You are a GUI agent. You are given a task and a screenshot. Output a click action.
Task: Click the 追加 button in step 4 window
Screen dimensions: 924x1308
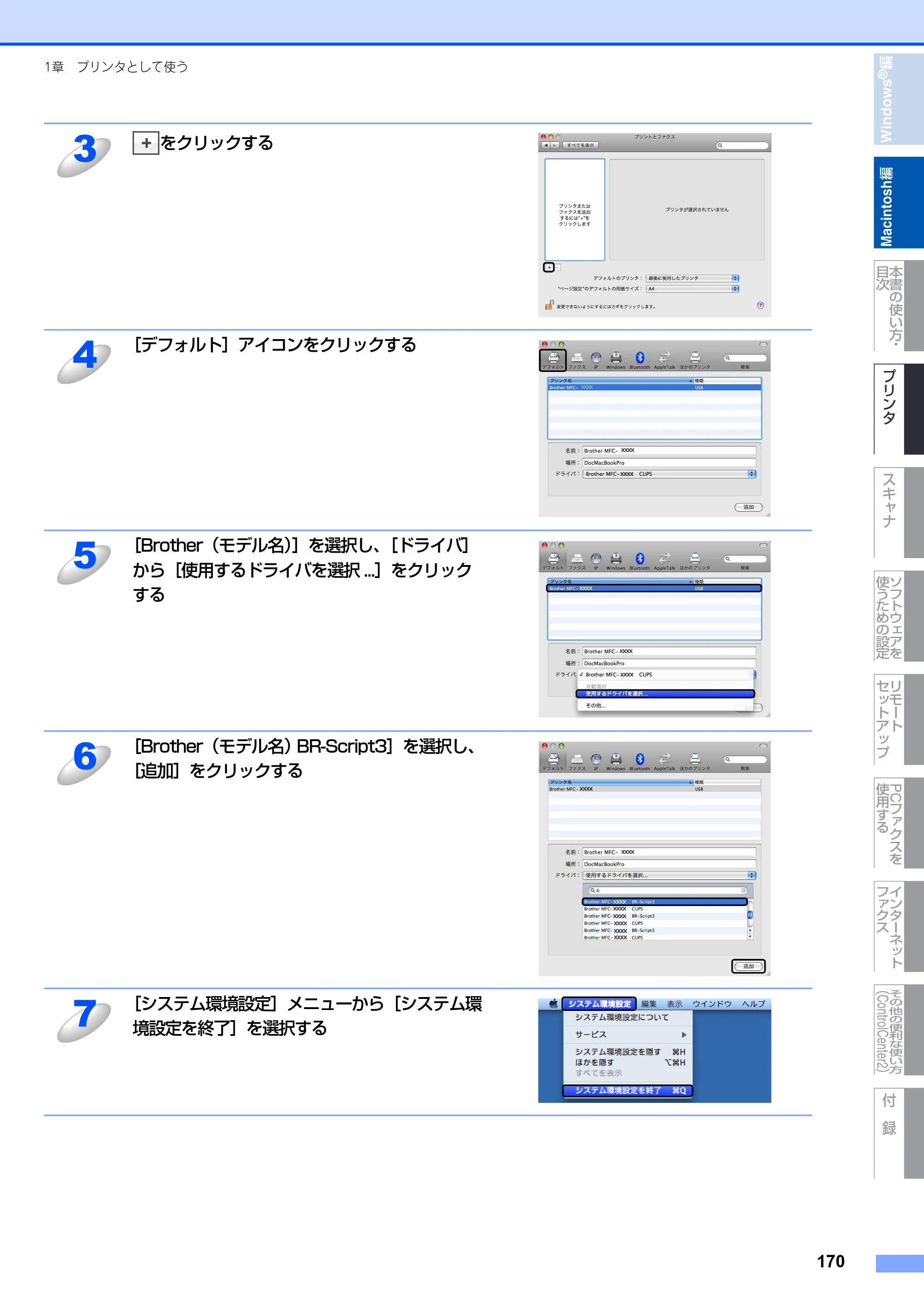tap(748, 507)
